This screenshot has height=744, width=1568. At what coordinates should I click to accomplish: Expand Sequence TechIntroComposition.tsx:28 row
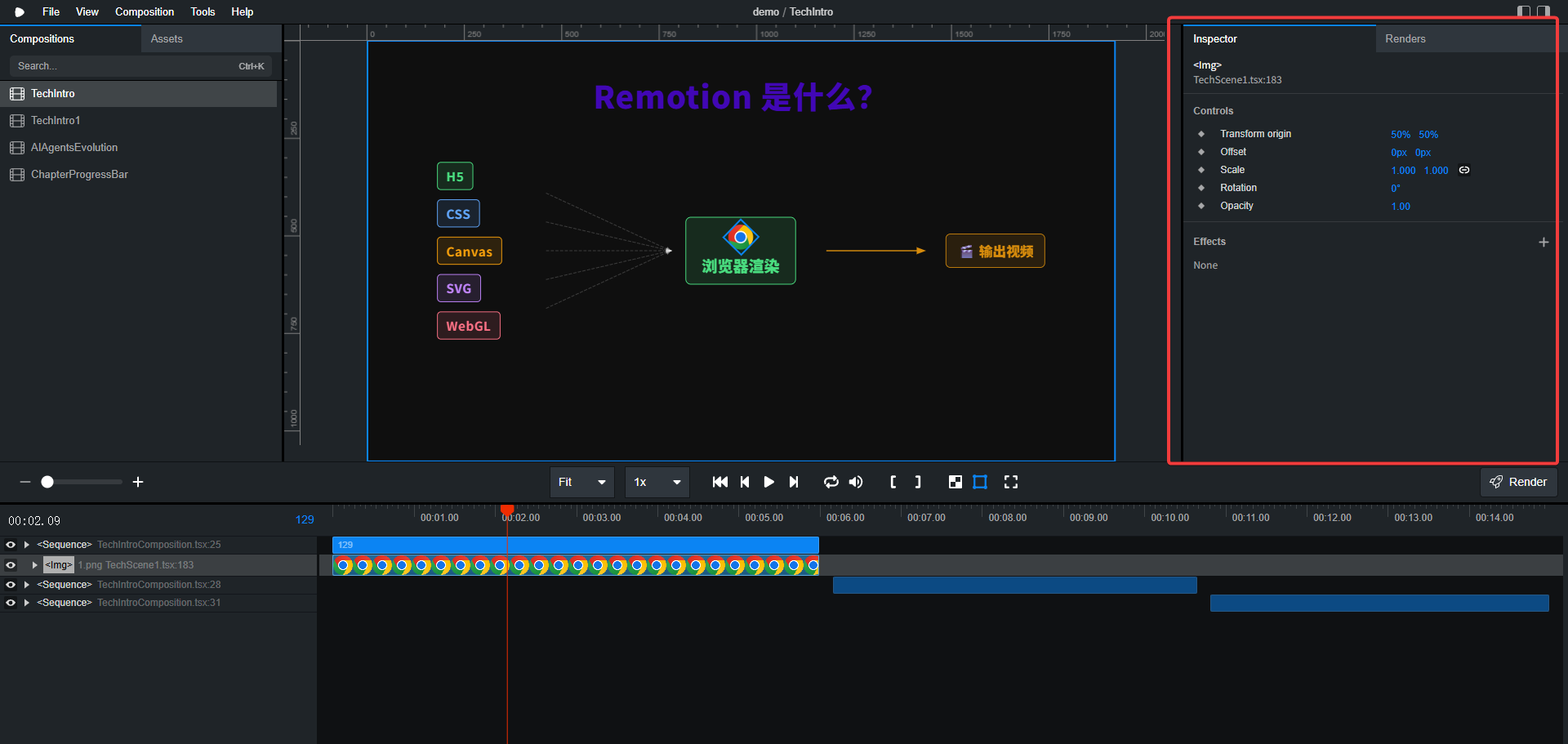pos(27,585)
